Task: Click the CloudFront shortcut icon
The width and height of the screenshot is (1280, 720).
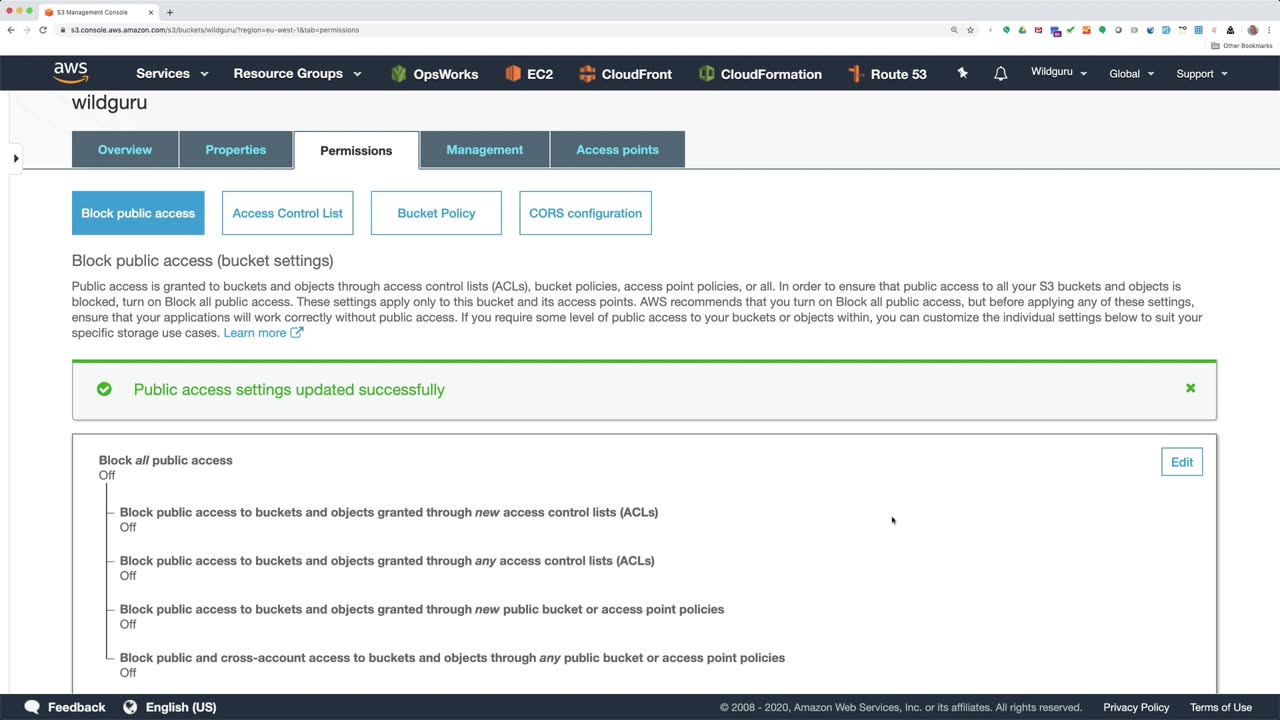Action: coord(587,74)
